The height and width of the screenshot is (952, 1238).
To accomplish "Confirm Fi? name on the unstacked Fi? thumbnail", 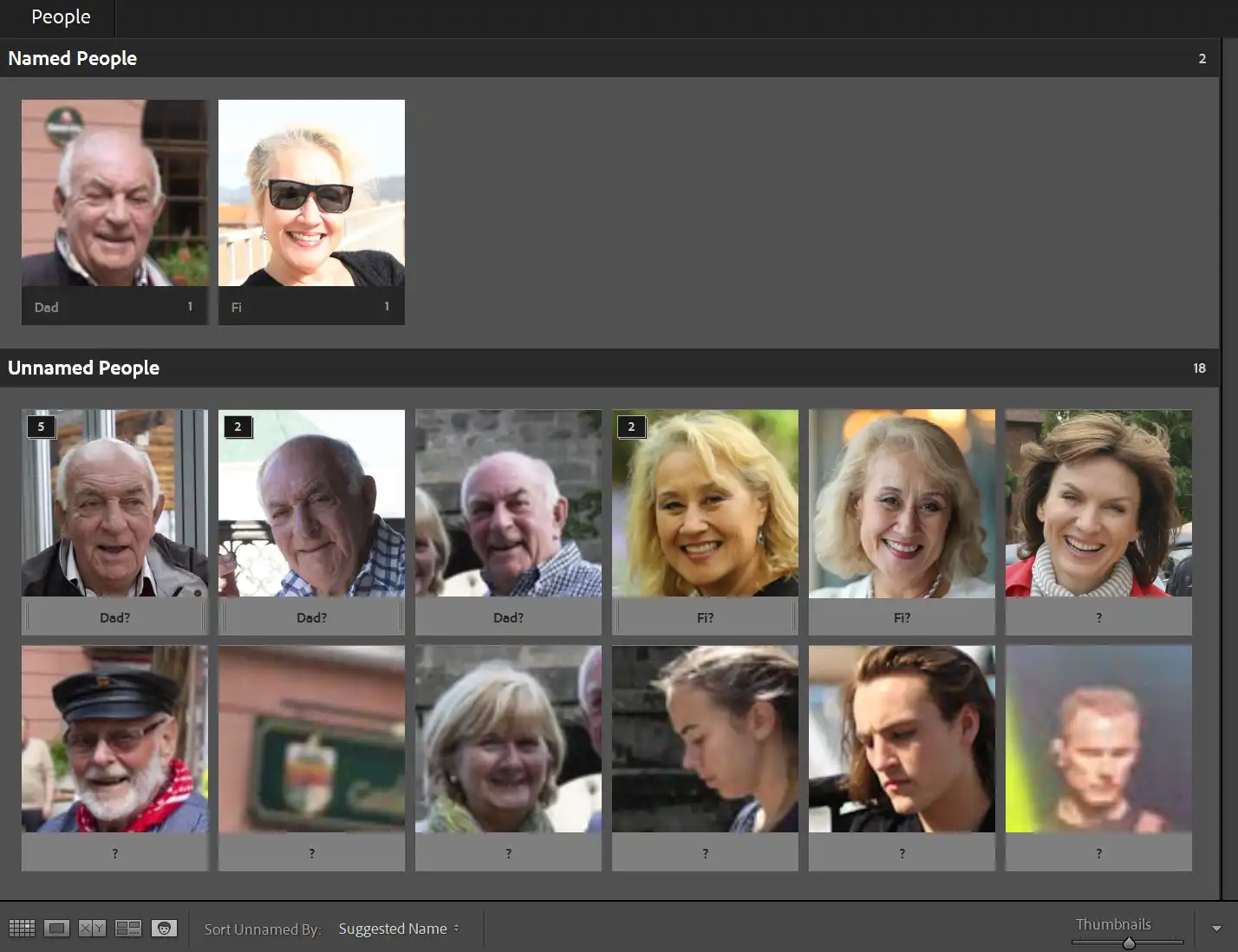I will (902, 617).
